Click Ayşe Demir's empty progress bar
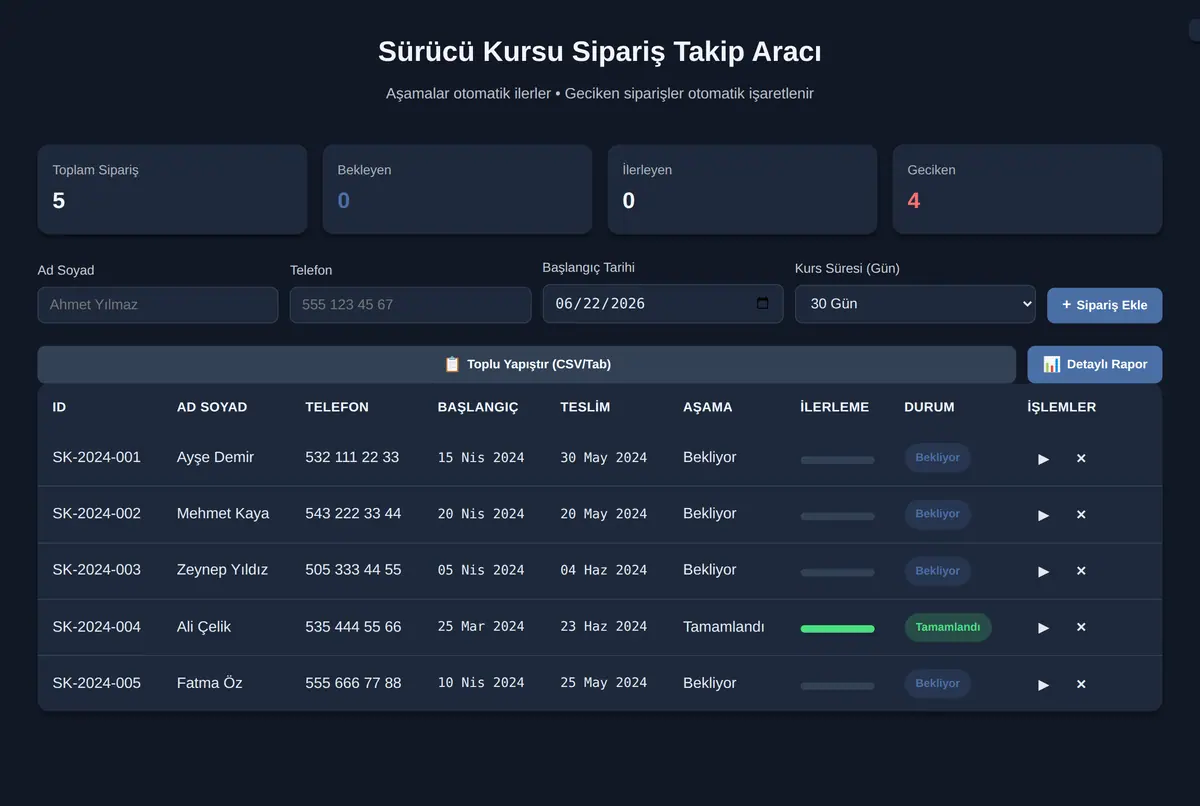 coord(837,460)
